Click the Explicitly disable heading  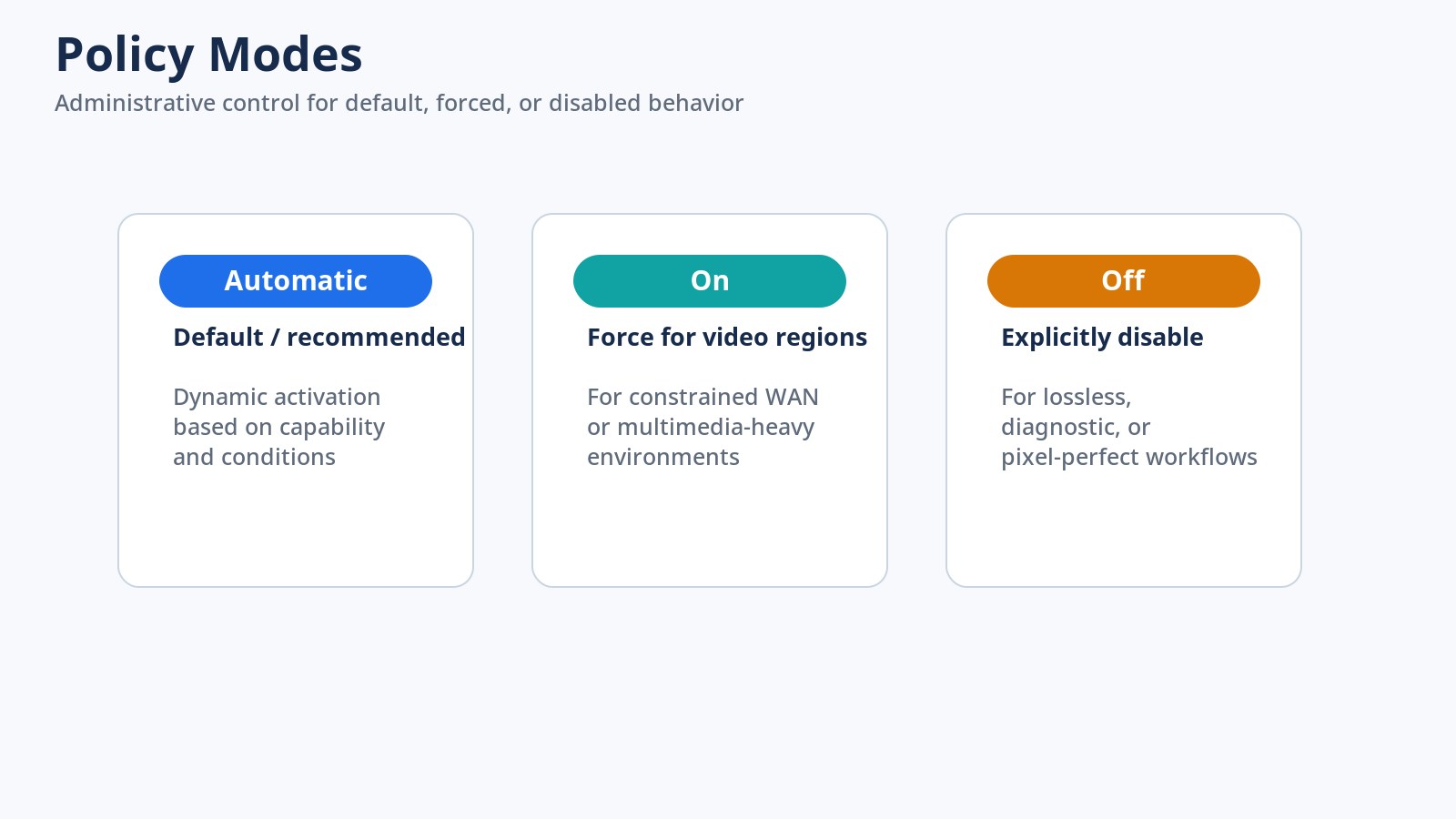tap(1102, 338)
